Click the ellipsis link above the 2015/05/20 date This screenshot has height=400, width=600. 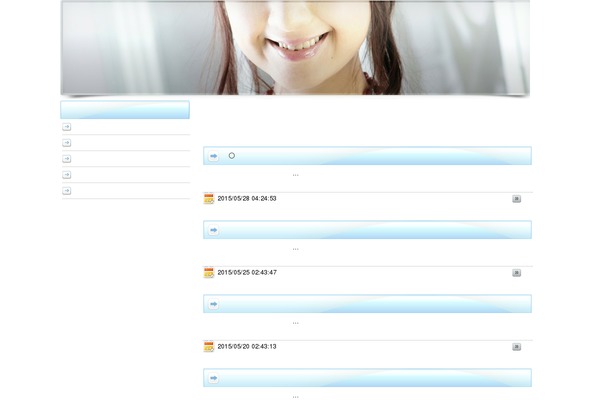(295, 323)
